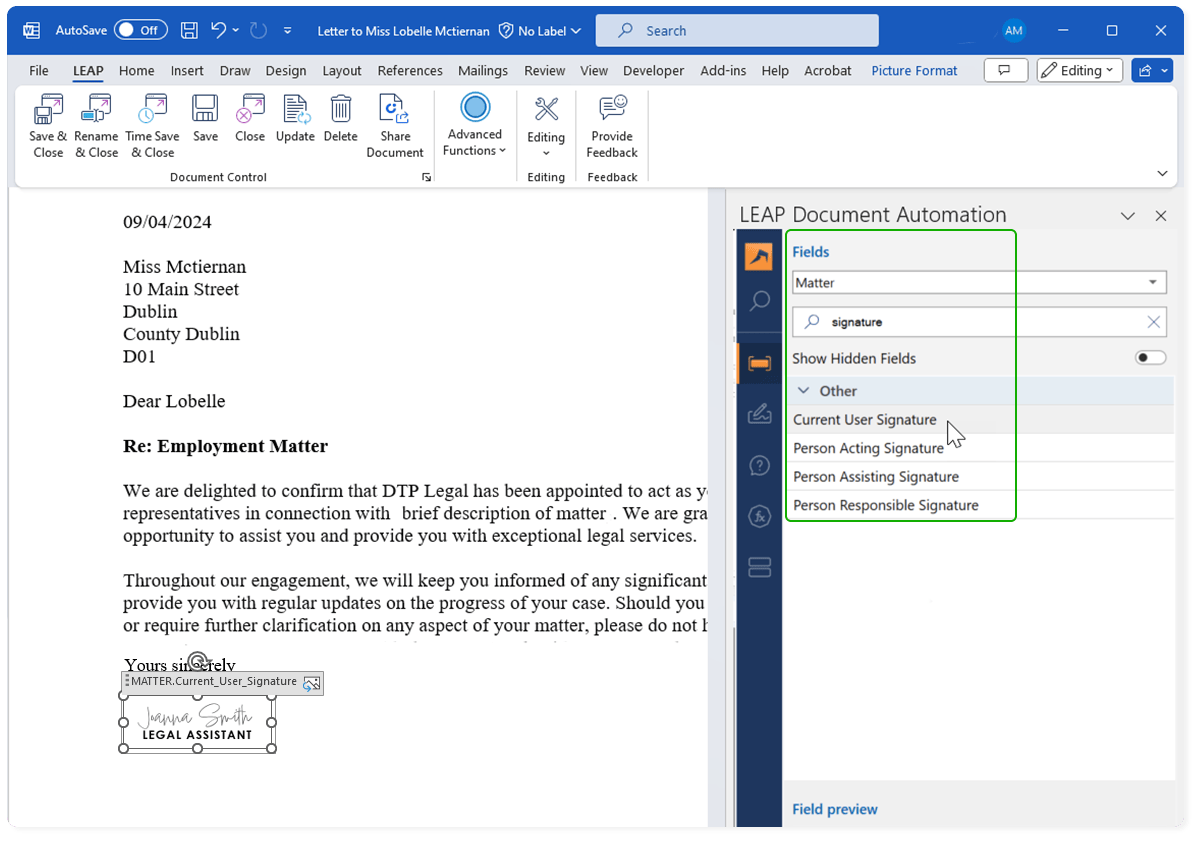Click the orange LEAP logo sidebar icon
1194x852 pixels.
click(x=758, y=257)
